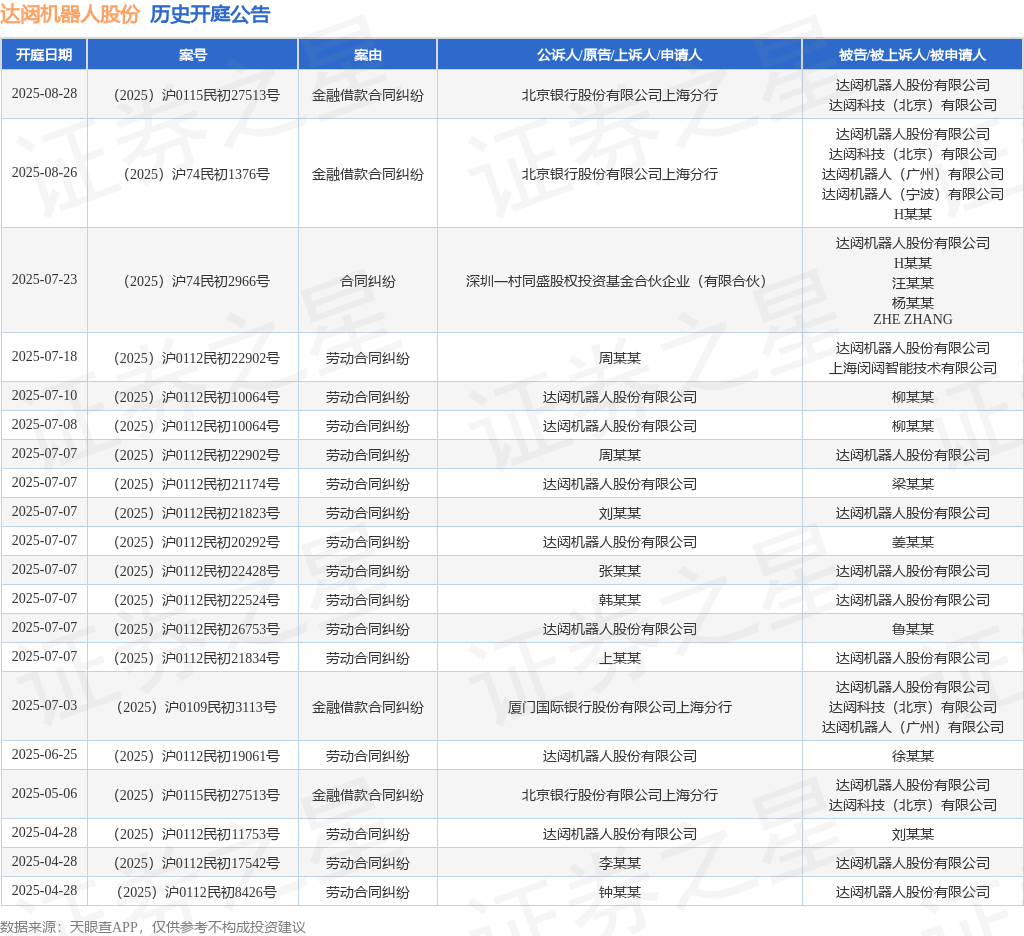The image size is (1024, 936).
Task: Click defendant 鲁某某
Action: [x=912, y=630]
